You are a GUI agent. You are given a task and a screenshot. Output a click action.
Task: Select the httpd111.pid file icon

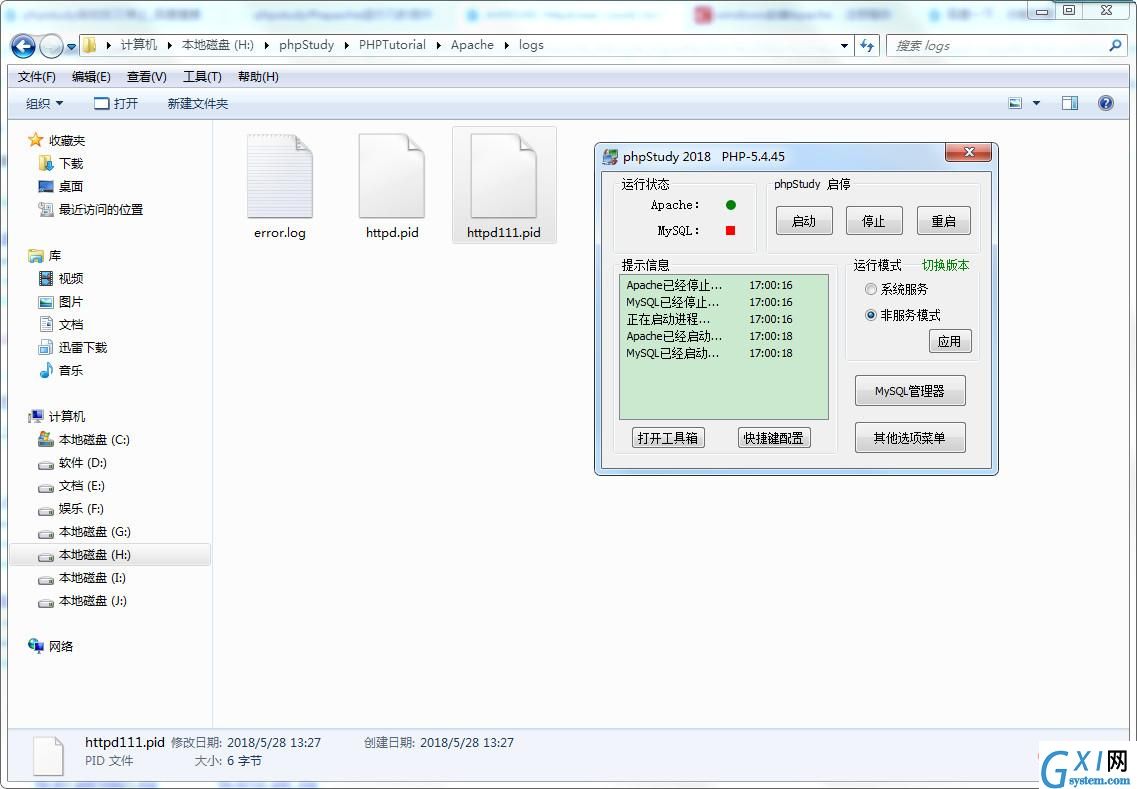click(503, 175)
